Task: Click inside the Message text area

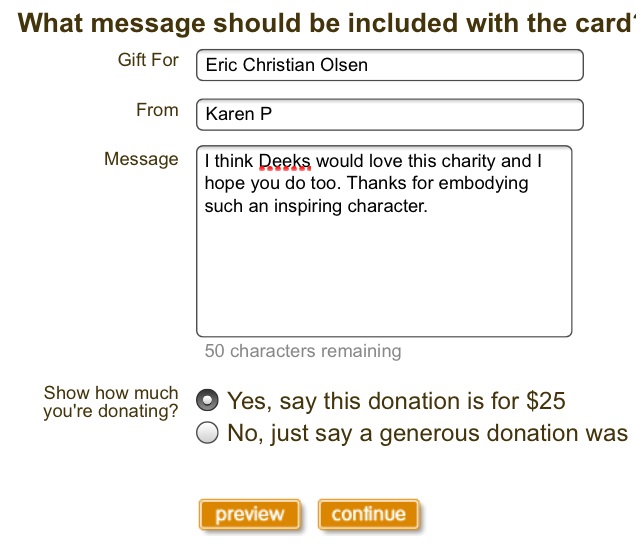Action: coord(384,270)
